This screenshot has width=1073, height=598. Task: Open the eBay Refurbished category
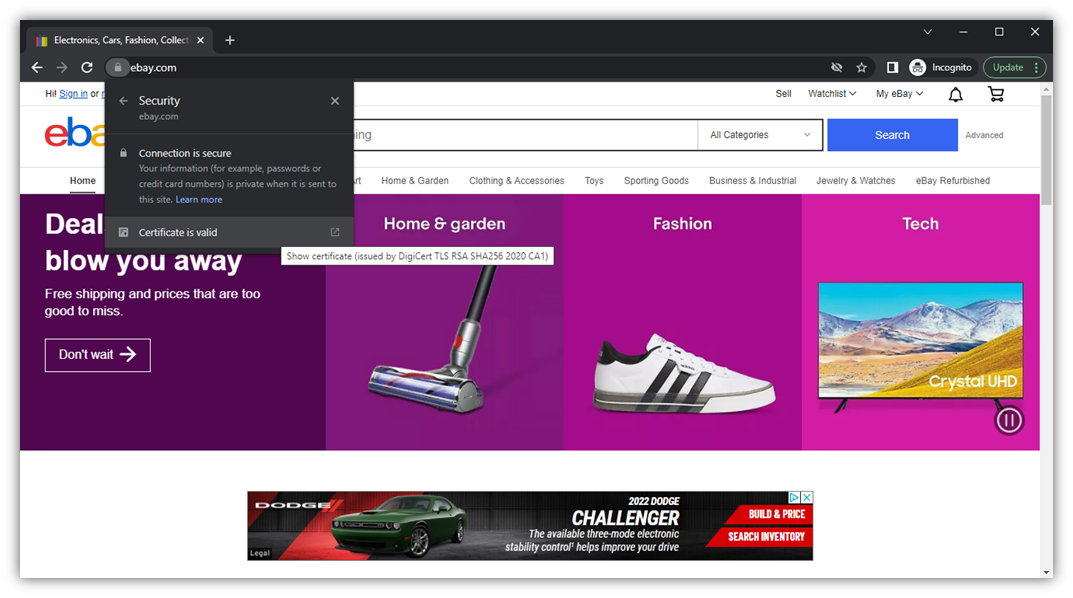(x=953, y=181)
